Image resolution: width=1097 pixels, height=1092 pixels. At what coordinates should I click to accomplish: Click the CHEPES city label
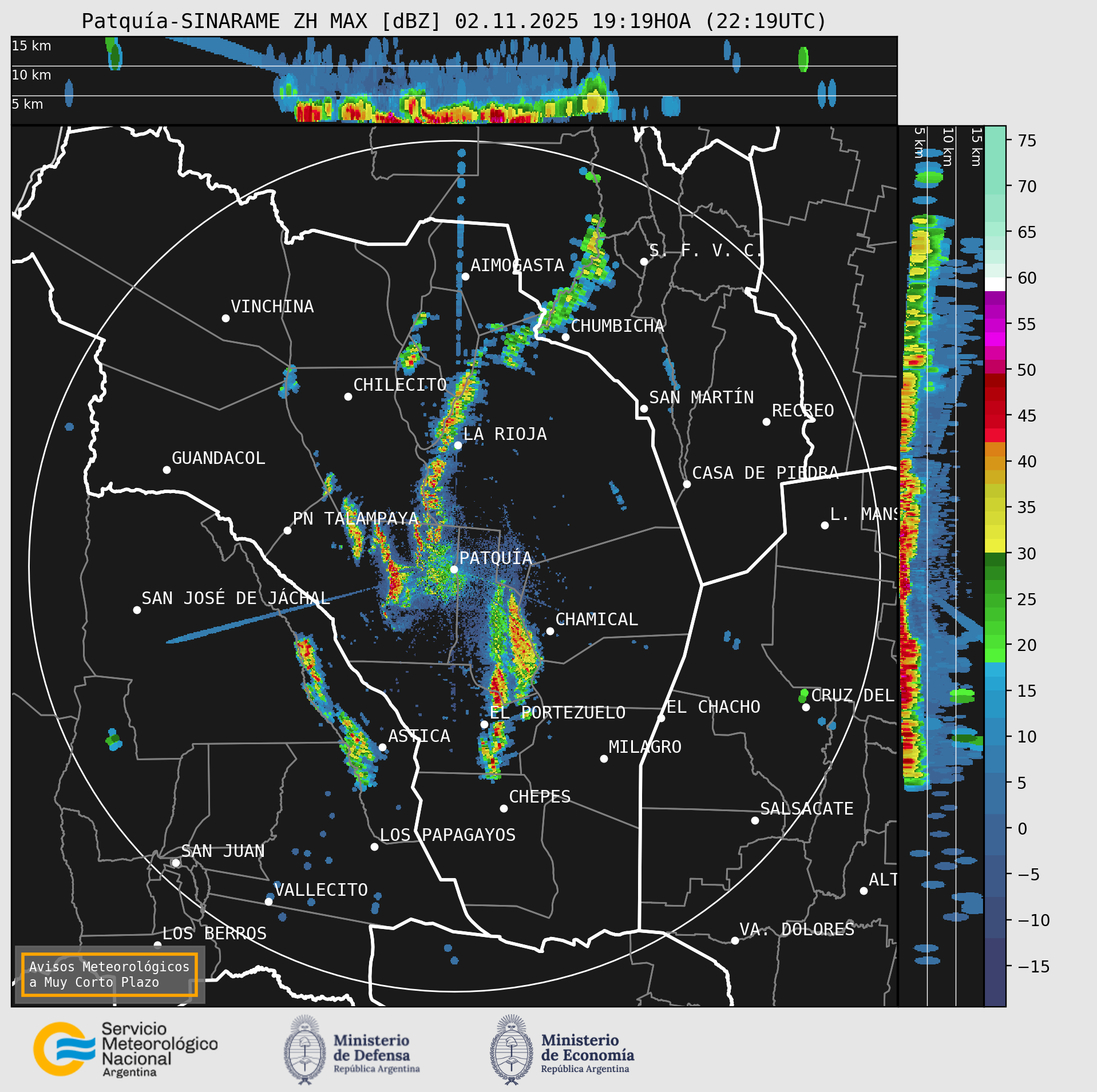pos(540,797)
